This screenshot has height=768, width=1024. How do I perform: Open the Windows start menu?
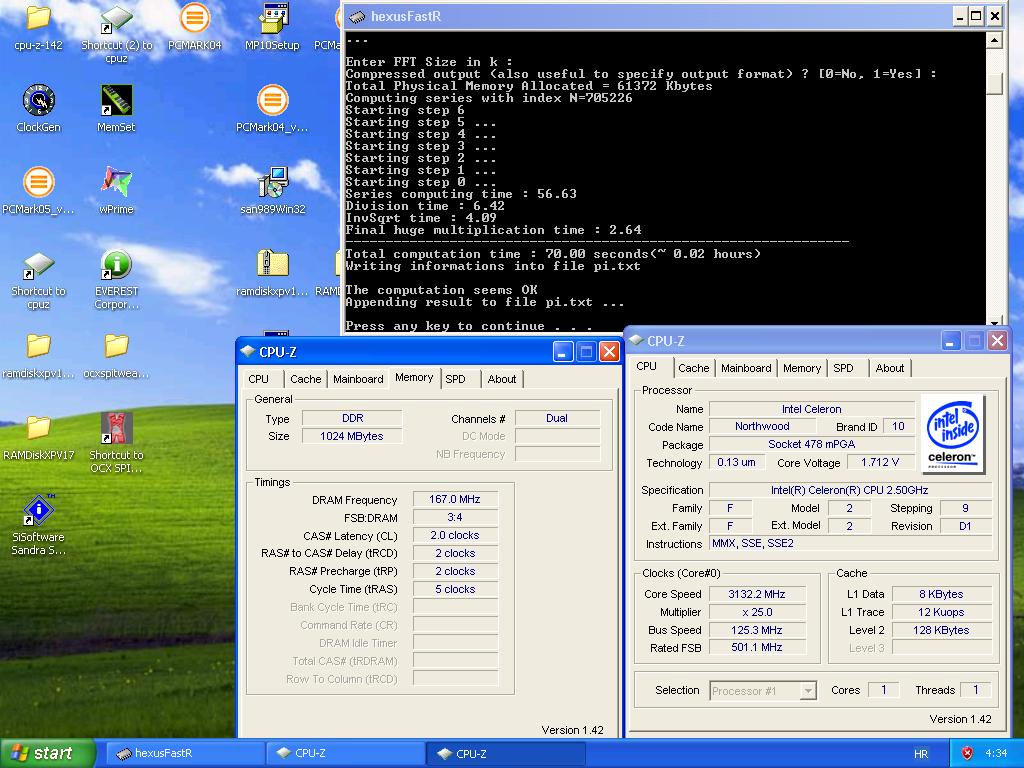click(x=47, y=753)
